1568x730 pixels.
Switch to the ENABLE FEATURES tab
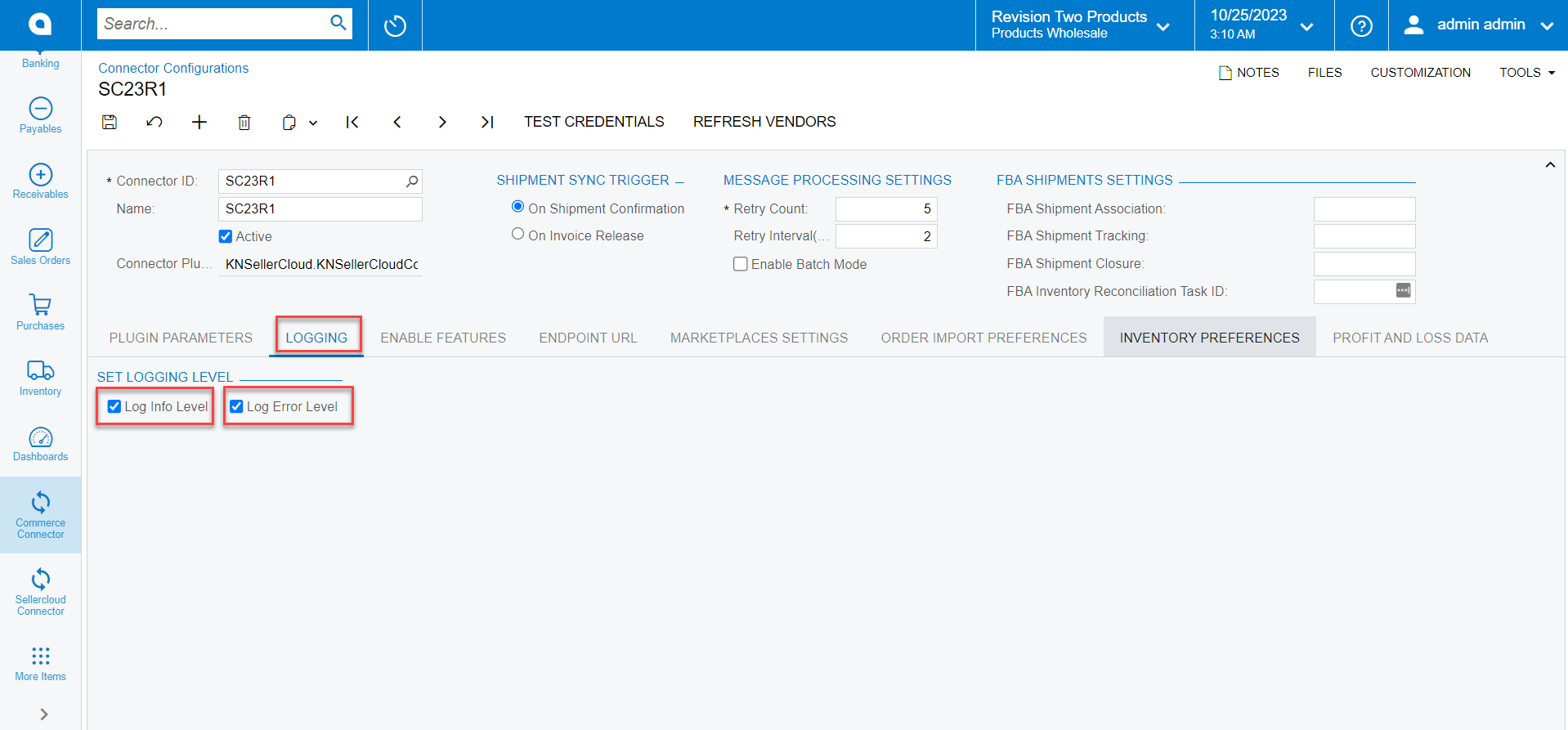[x=443, y=338]
